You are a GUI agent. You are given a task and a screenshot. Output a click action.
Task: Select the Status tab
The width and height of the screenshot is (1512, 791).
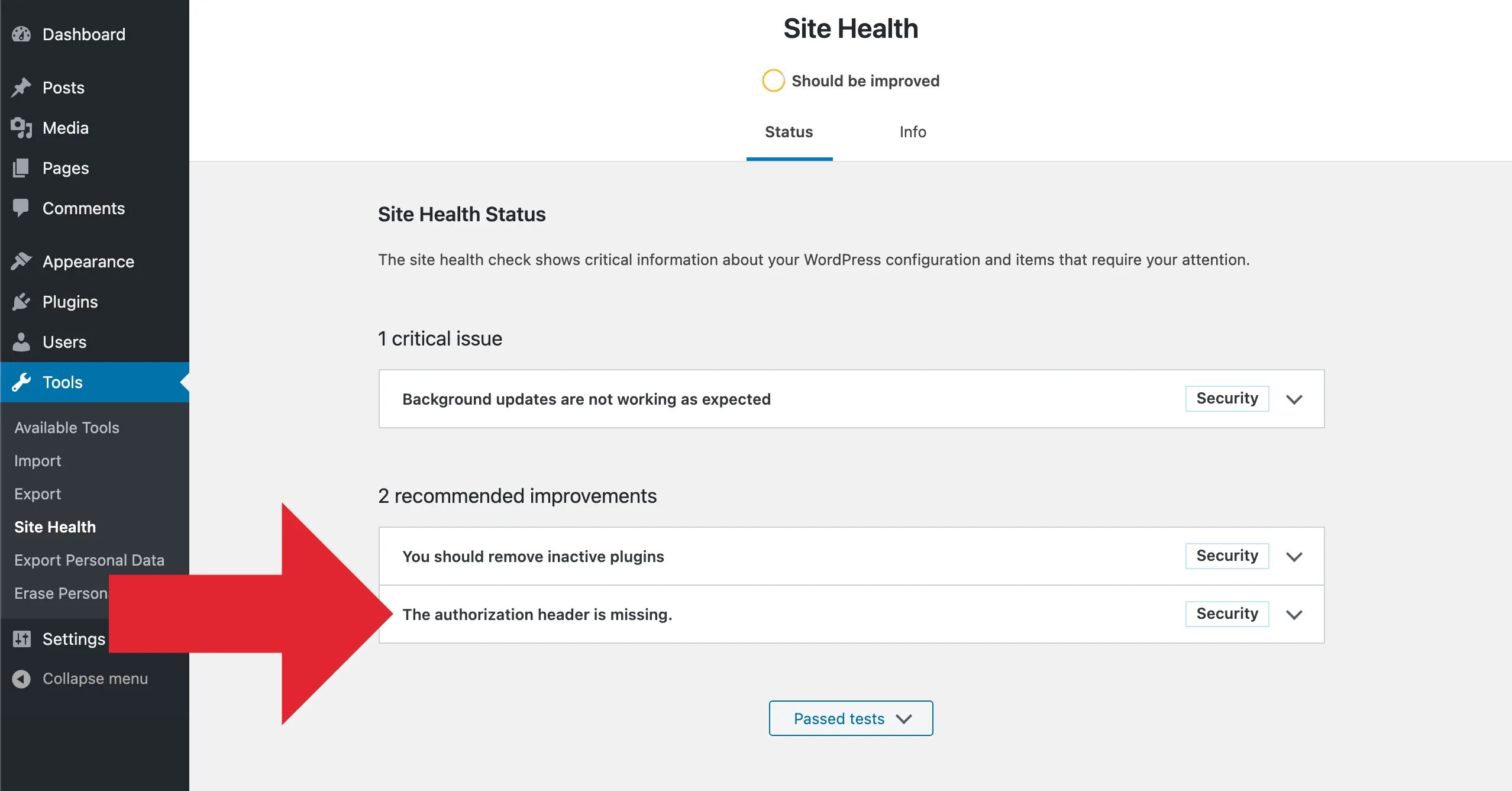click(789, 131)
